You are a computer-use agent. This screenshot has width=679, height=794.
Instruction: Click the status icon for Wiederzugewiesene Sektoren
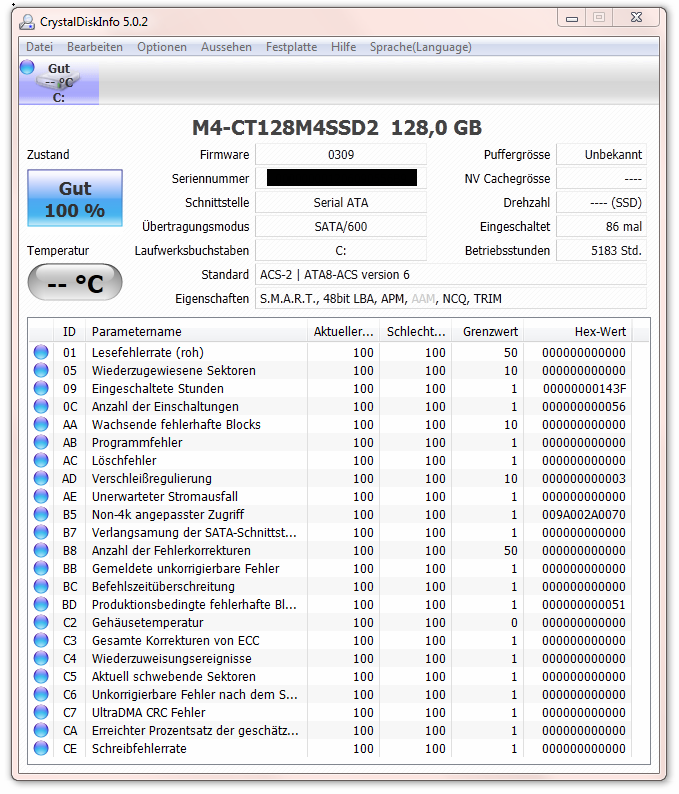pos(41,370)
